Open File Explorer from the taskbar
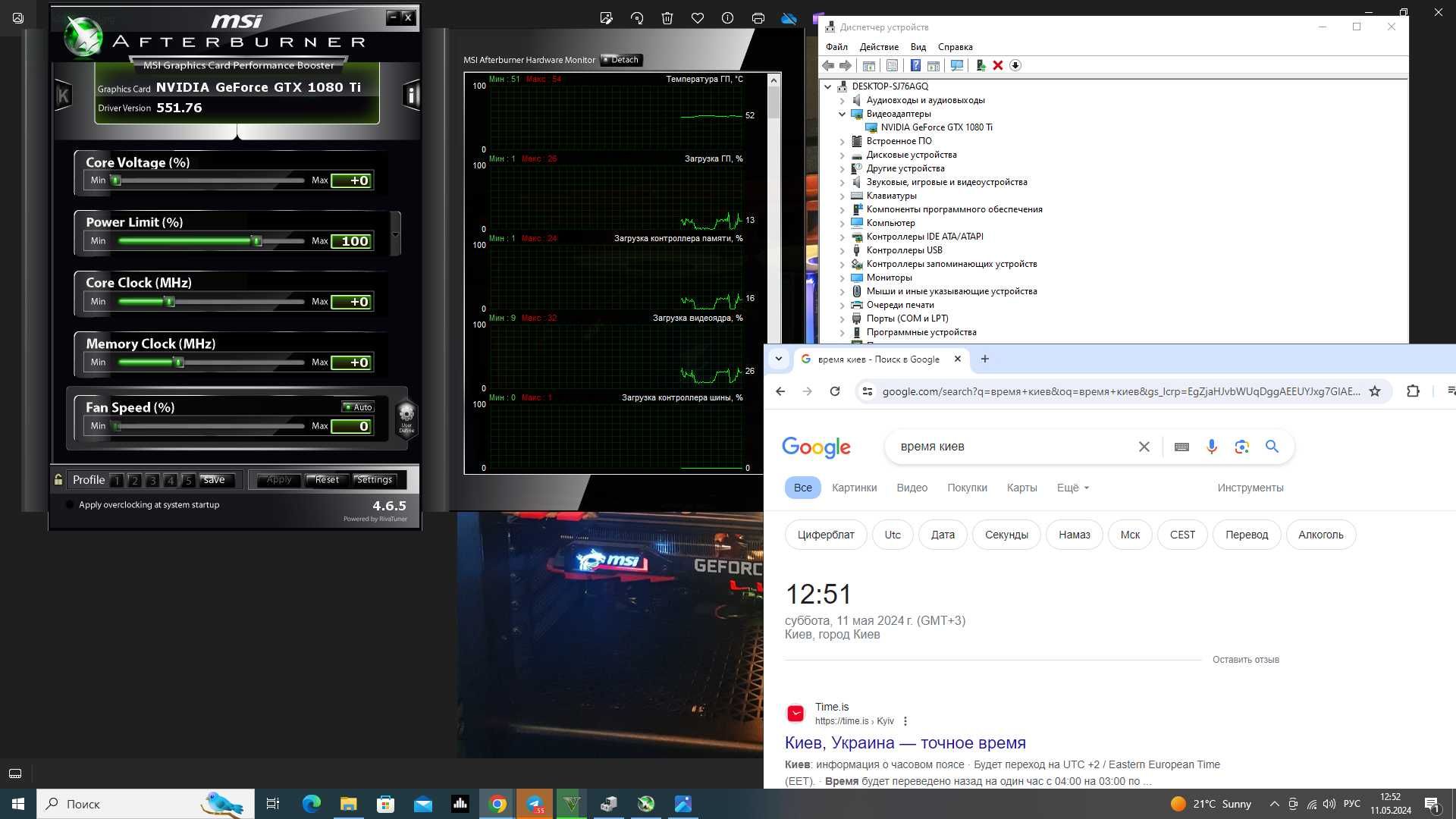This screenshot has height=819, width=1456. coord(349,804)
